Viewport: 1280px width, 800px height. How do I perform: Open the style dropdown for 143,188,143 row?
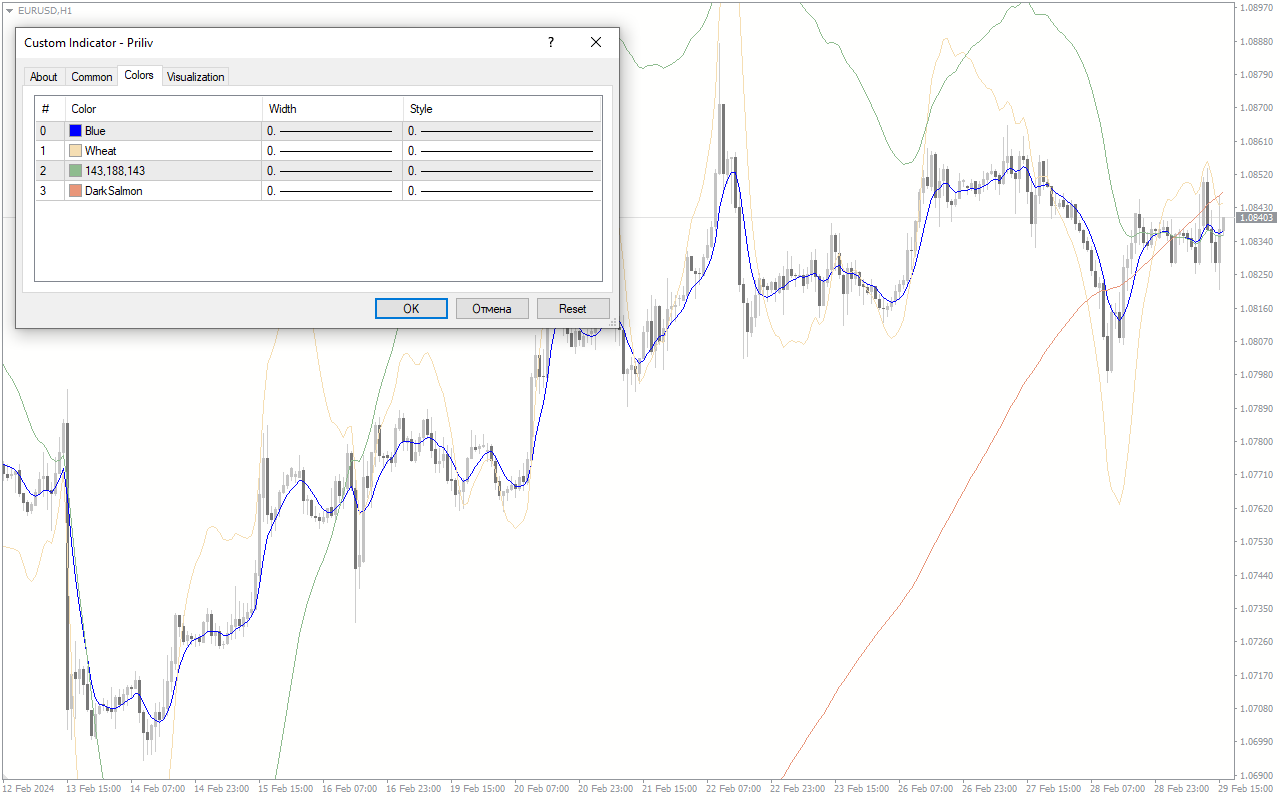(x=502, y=171)
